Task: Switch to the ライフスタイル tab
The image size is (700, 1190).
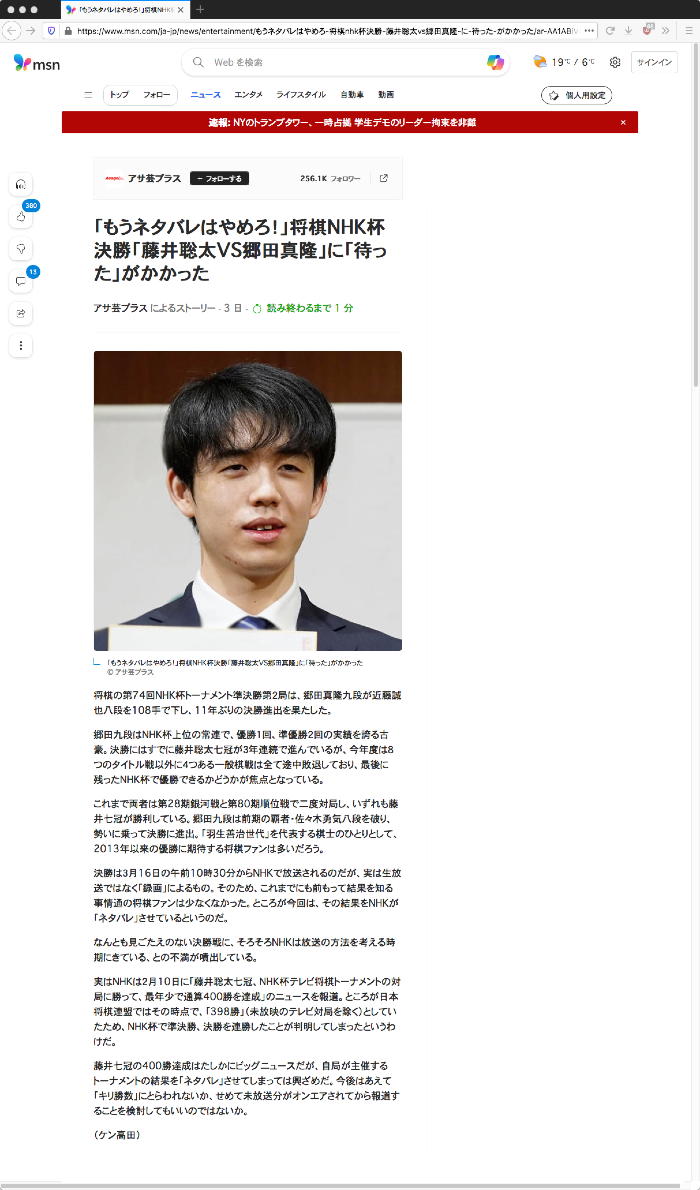Action: 301,95
